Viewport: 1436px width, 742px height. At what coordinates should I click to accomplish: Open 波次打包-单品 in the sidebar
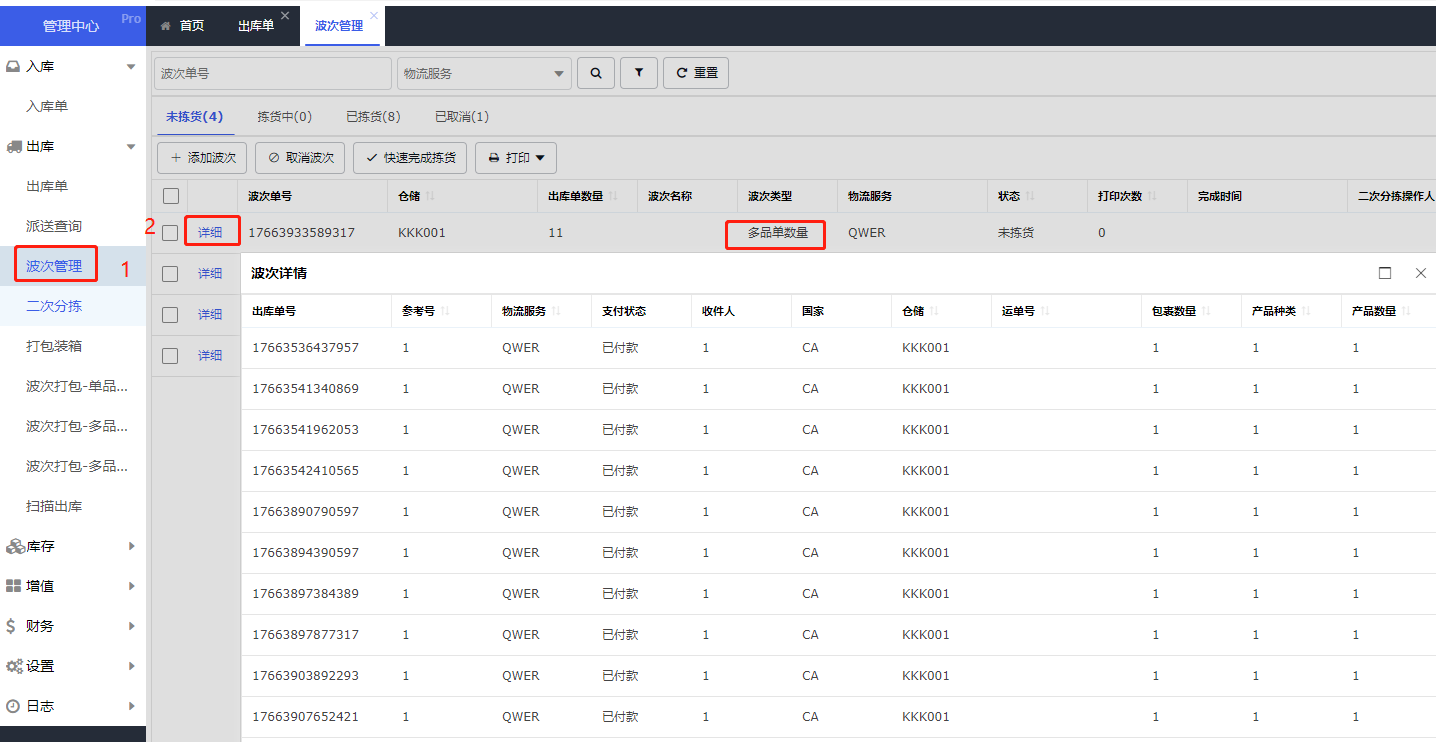point(77,386)
